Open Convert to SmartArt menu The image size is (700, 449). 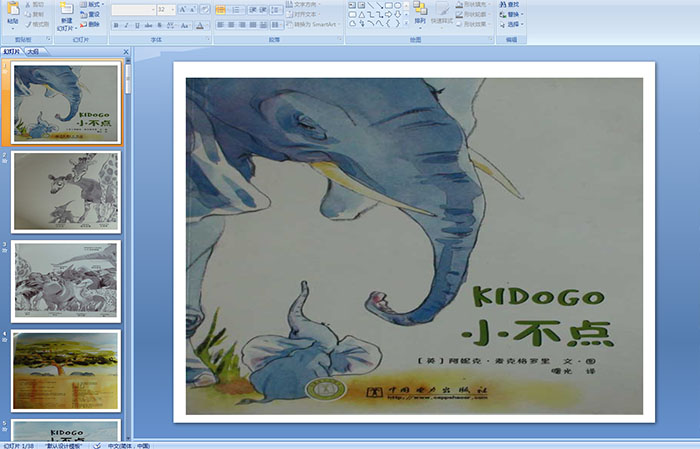[313, 24]
